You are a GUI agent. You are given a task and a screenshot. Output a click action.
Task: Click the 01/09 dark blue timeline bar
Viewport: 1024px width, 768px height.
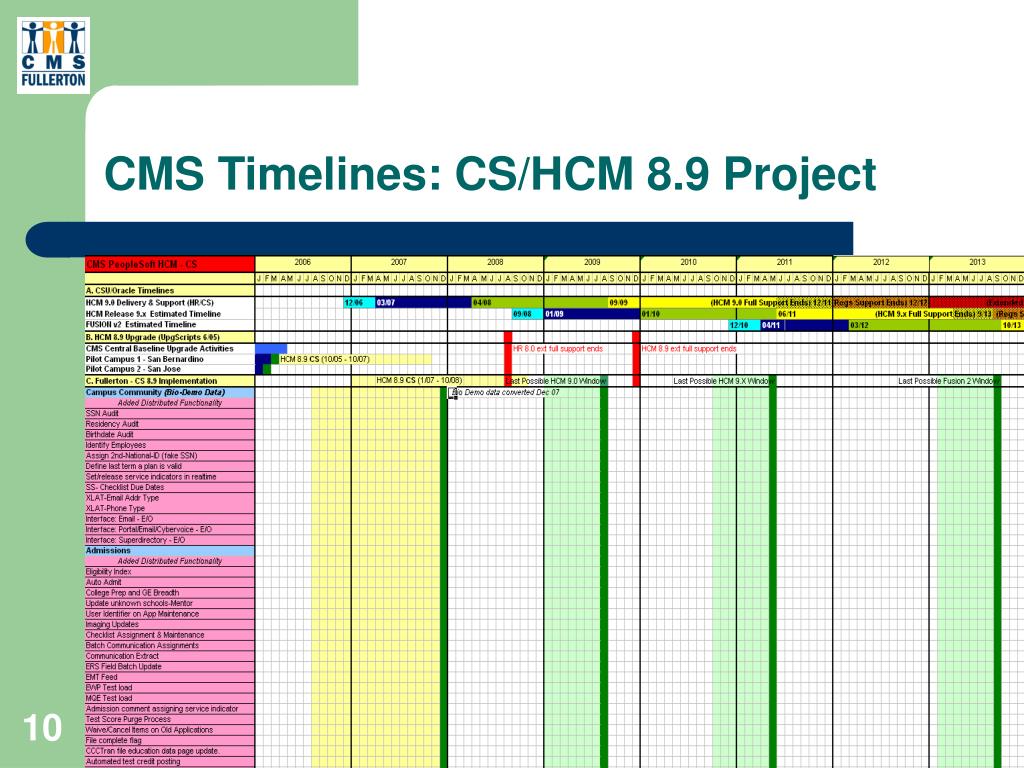point(592,314)
